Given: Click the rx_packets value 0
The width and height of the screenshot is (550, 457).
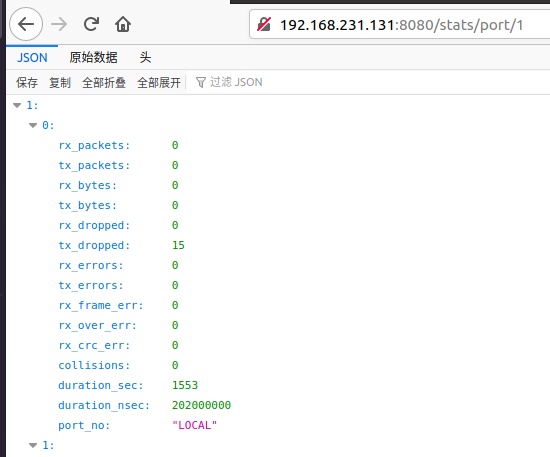Looking at the screenshot, I should pos(175,145).
